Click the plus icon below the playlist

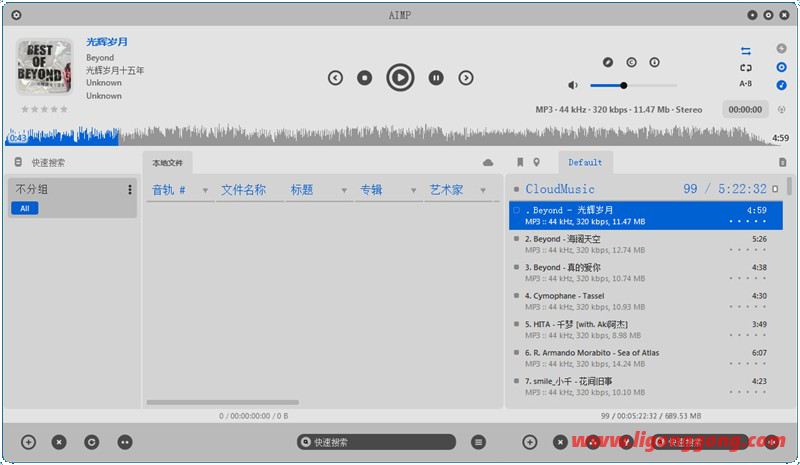[x=530, y=442]
